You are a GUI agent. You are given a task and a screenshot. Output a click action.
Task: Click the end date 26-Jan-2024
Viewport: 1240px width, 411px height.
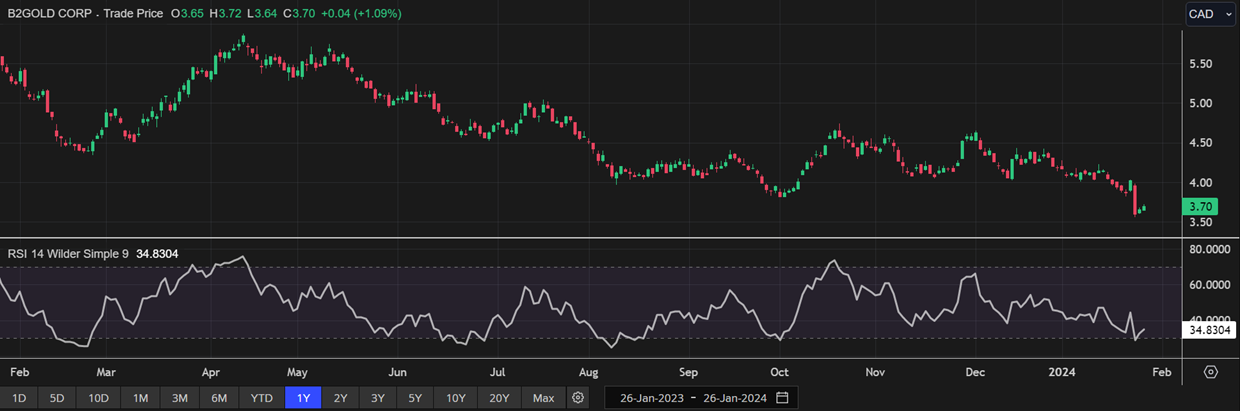[735, 398]
